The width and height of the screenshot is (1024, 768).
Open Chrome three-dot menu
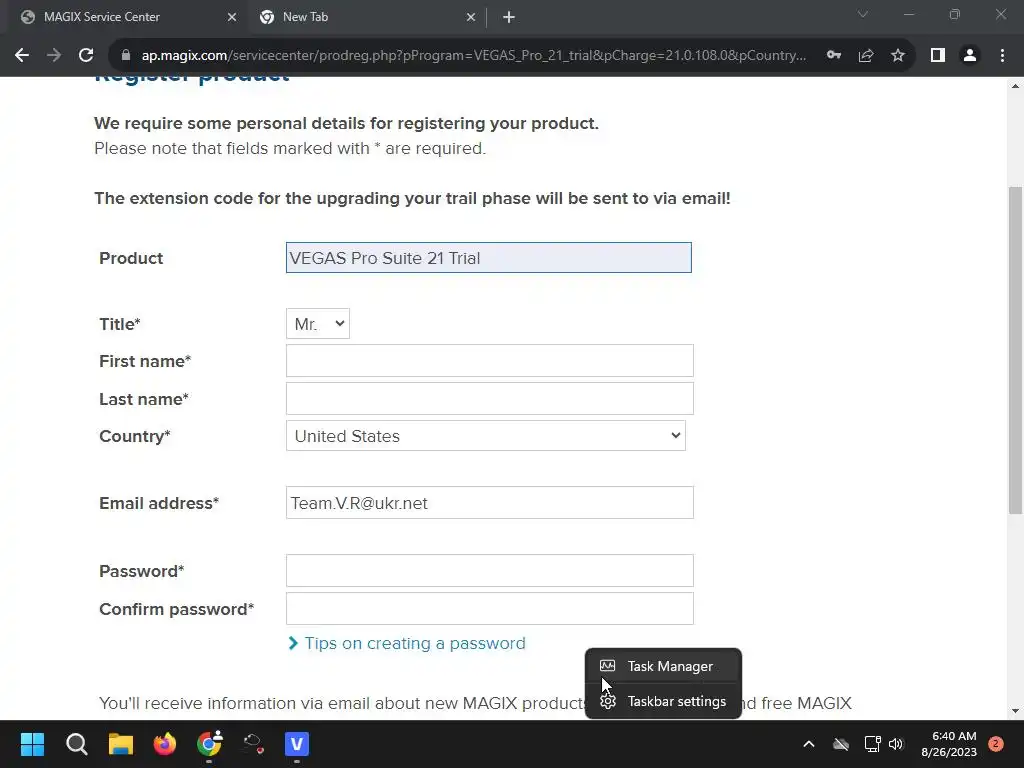pos(1002,56)
